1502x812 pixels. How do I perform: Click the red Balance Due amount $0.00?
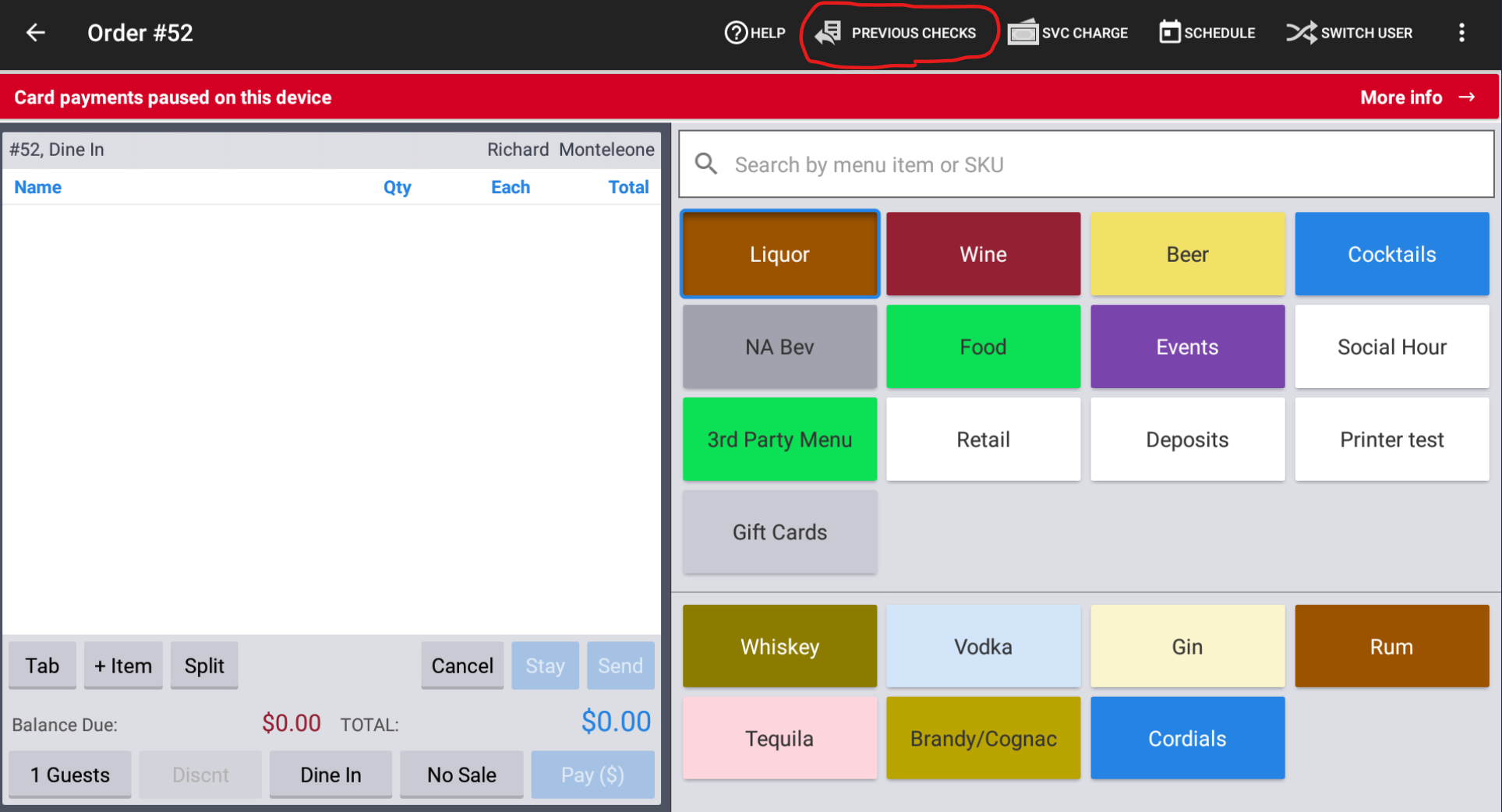[292, 723]
